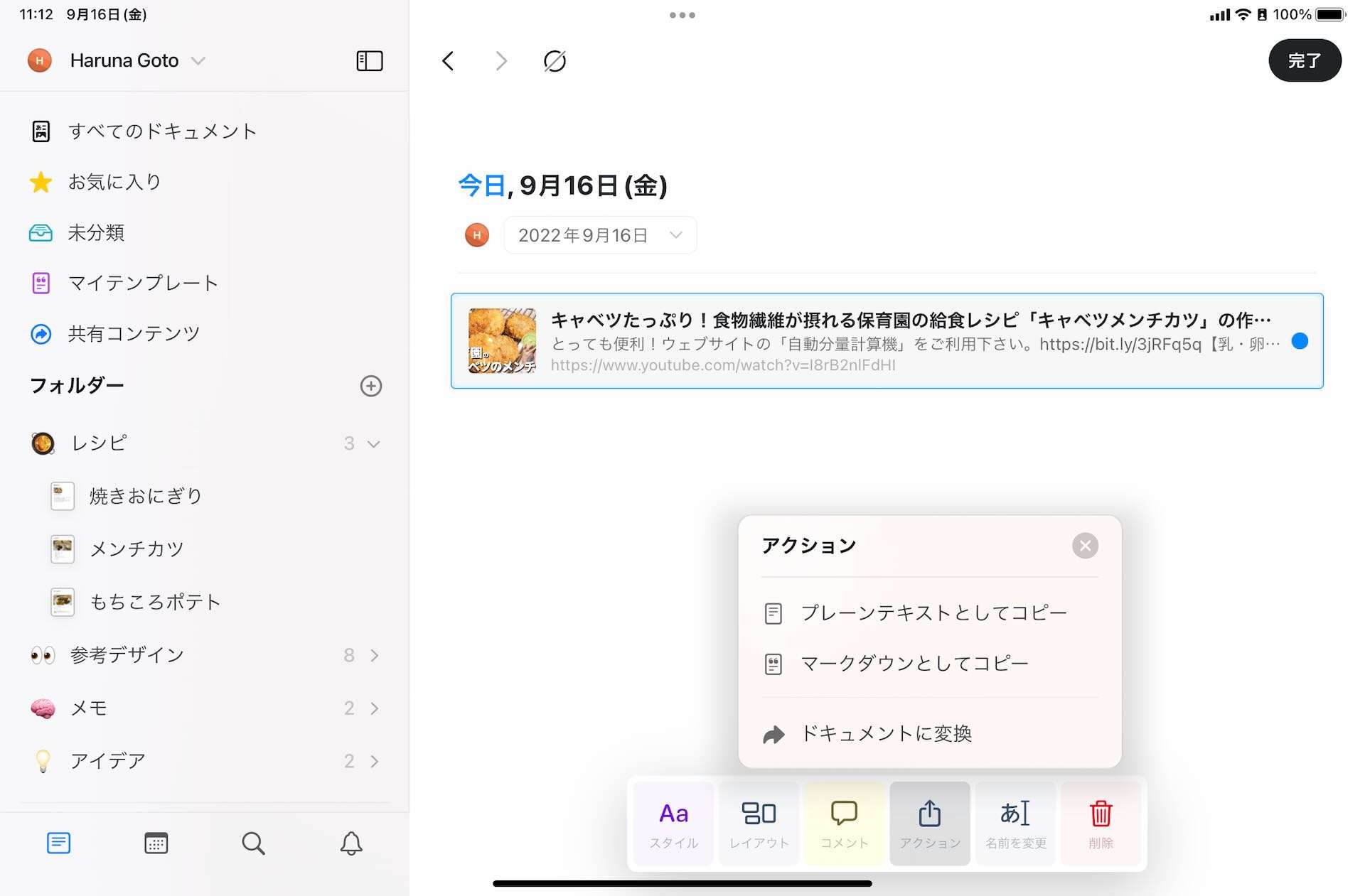Toggle the sidebar panel icon
Image resolution: width=1365 pixels, height=896 pixels.
[x=369, y=61]
